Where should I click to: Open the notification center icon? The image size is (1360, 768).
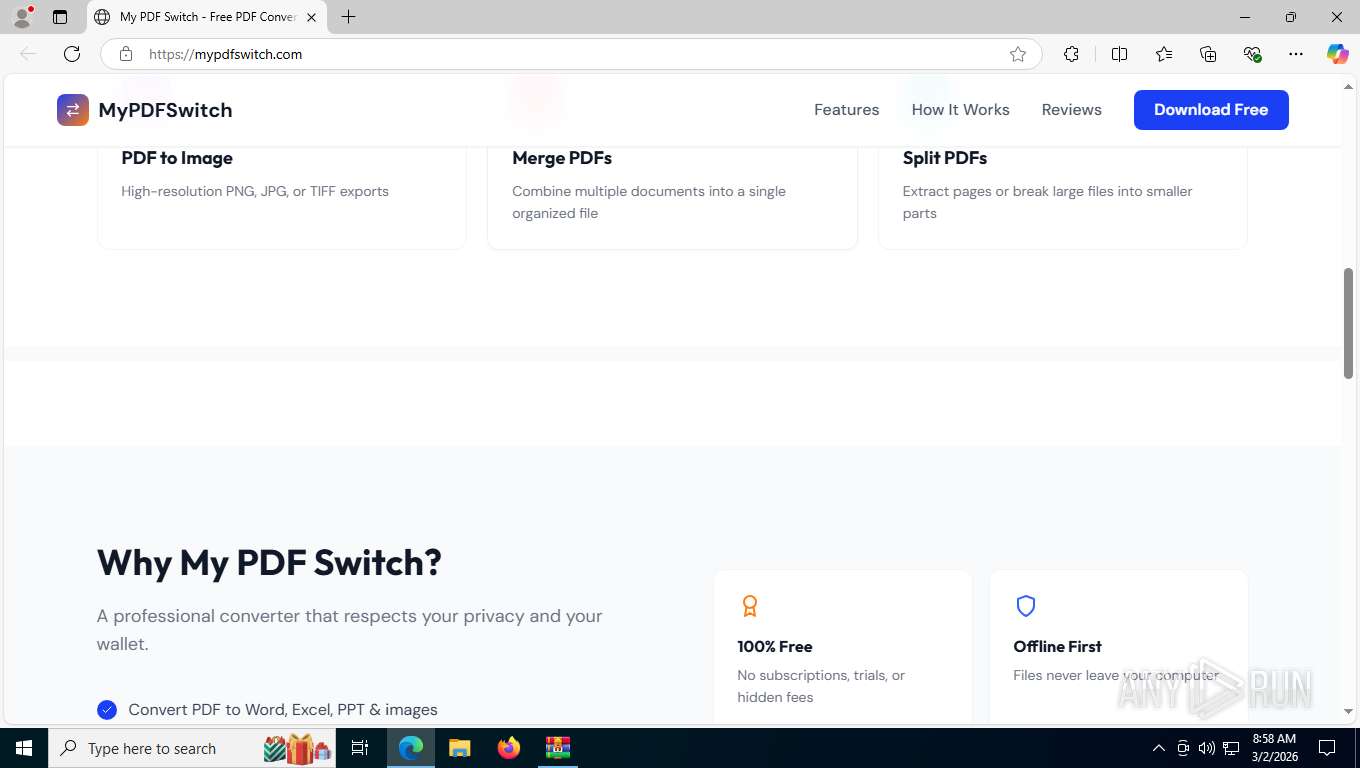point(1327,748)
